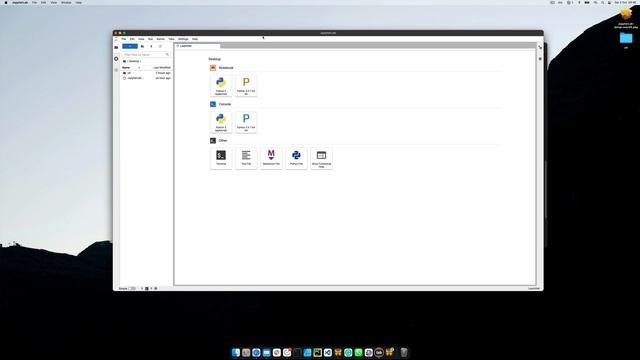Image resolution: width=640 pixels, height=360 pixels.
Task: Open the Tabs menu in JupyterLab
Action: coord(171,39)
